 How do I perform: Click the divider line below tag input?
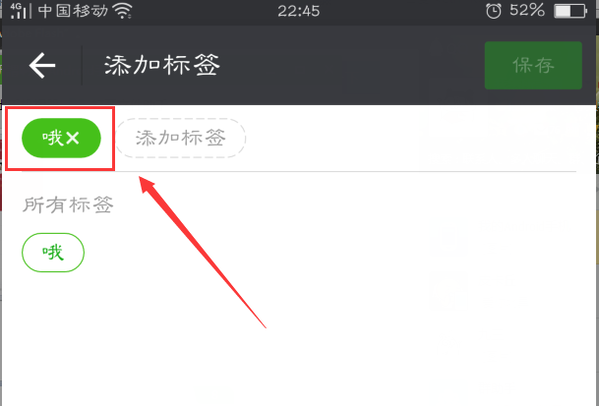(299, 172)
